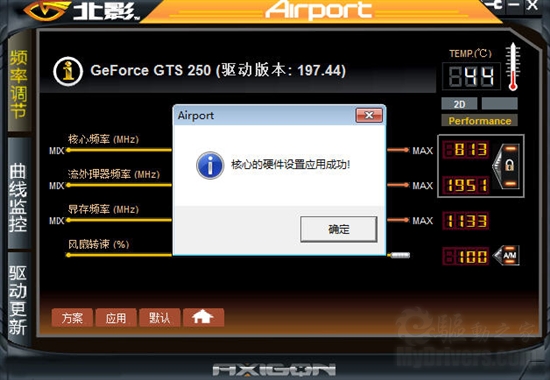550x380 pixels.
Task: Click the memory frequency slider track
Action: coord(119,220)
